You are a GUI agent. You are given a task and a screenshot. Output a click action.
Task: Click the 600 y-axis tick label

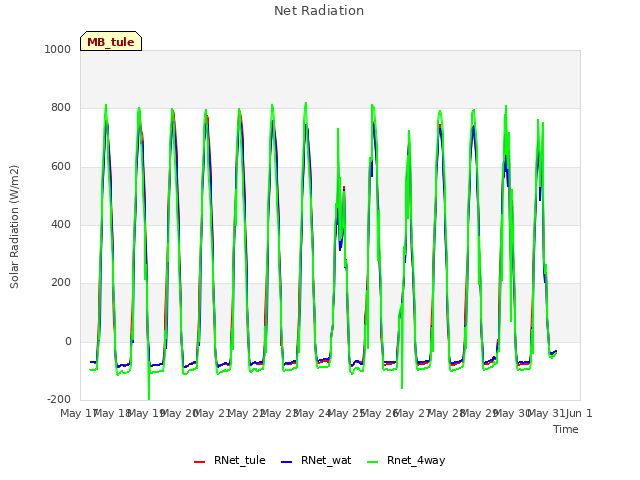pos(61,166)
